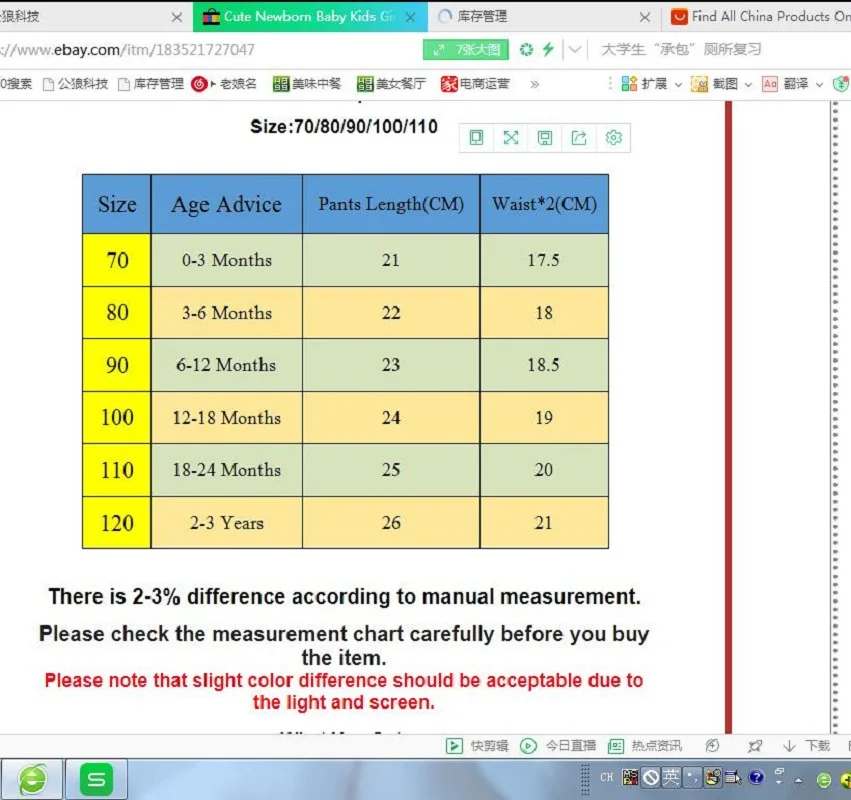Click the yellow size 120 cell

117,523
